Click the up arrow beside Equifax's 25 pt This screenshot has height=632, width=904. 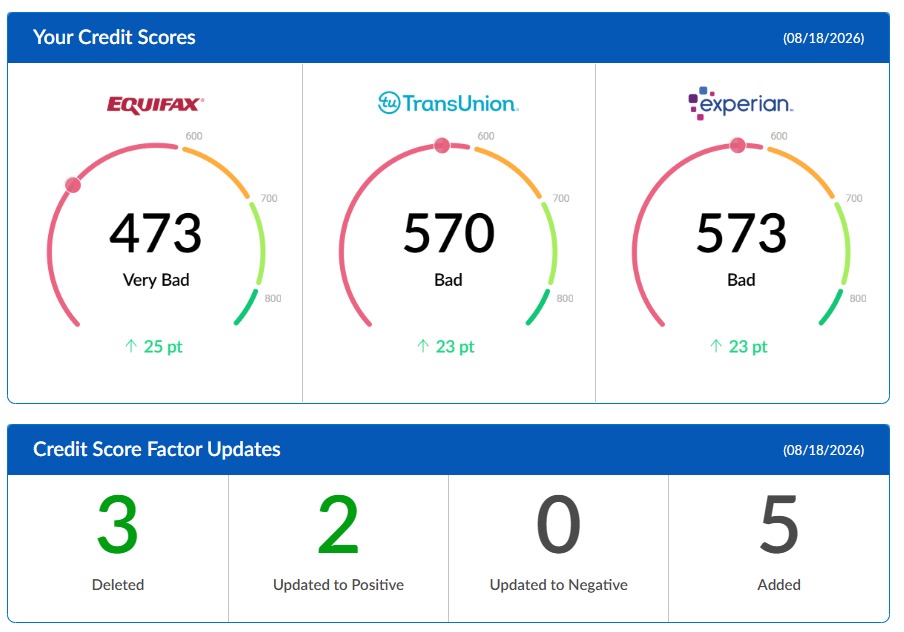pyautogui.click(x=131, y=346)
